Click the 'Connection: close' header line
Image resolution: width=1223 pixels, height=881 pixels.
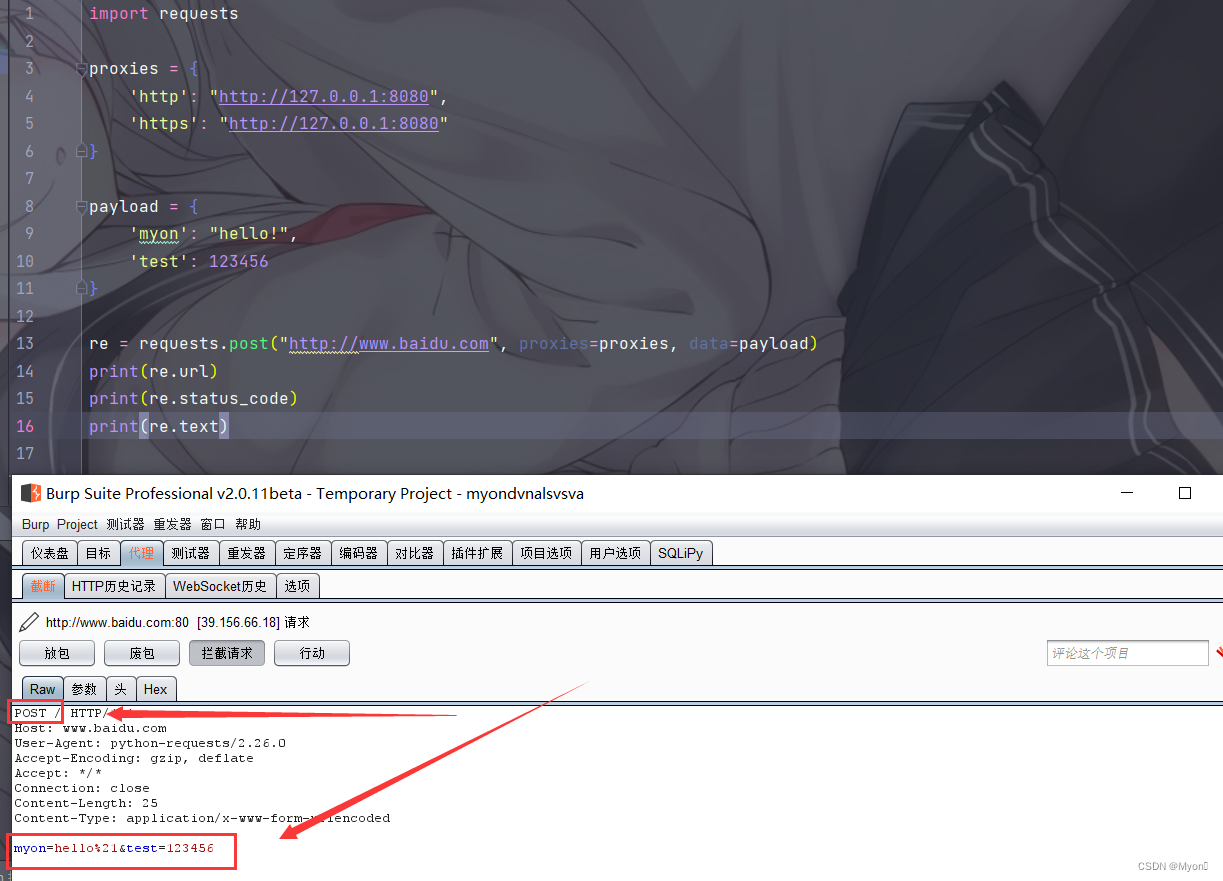[x=82, y=788]
